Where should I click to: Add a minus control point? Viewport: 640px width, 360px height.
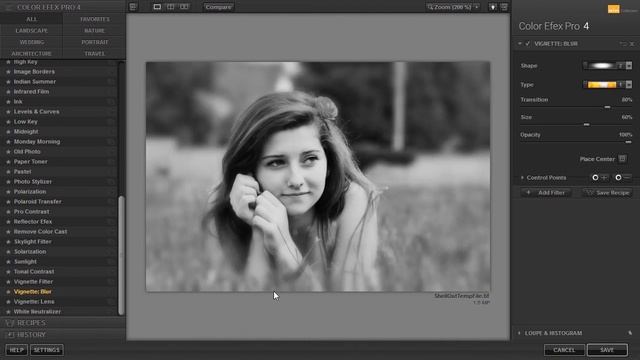623,178
